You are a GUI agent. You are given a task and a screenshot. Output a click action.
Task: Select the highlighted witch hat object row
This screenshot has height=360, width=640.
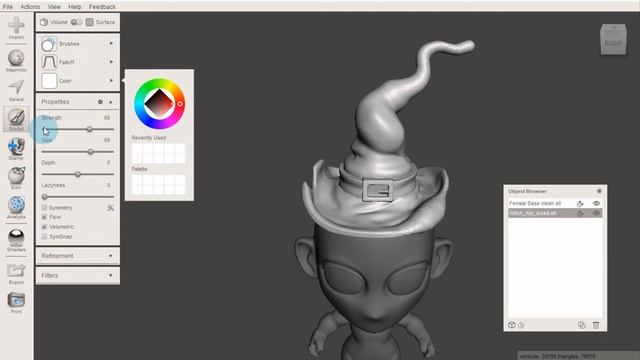[555, 213]
